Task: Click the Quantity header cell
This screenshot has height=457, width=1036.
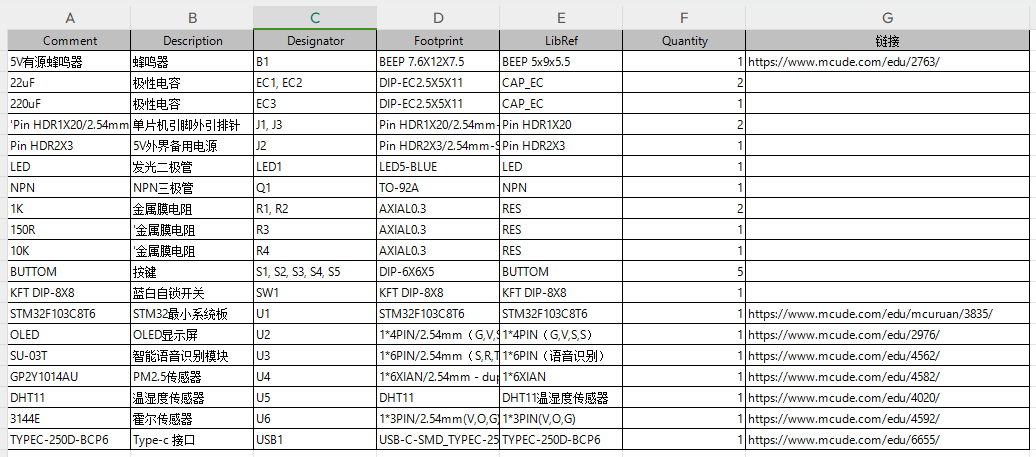Action: [x=684, y=40]
